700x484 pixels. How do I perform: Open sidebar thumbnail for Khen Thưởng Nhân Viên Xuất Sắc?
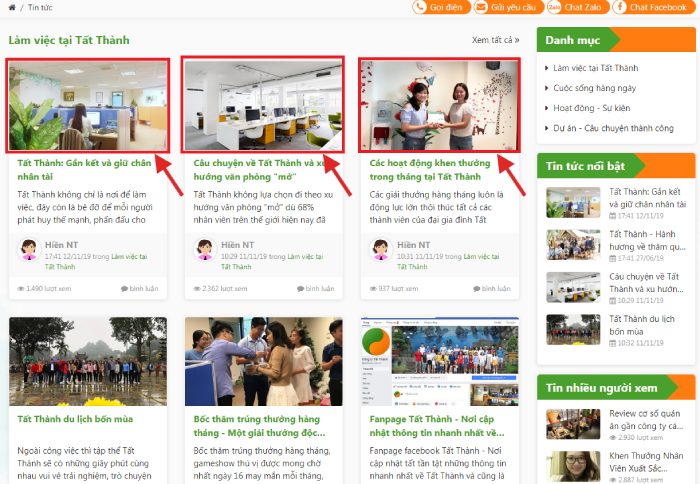pos(573,467)
